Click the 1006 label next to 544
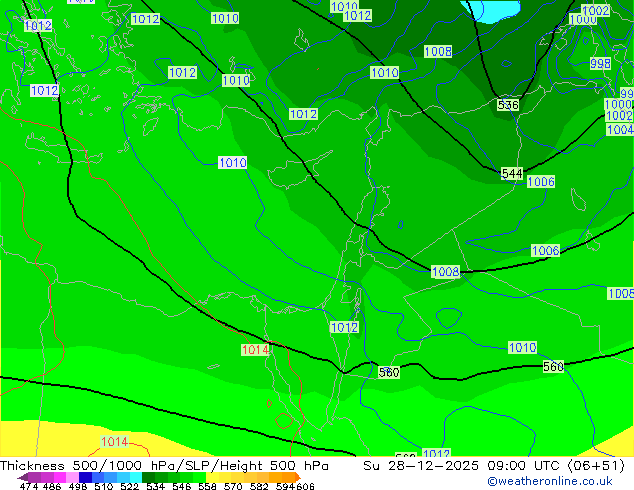Viewport: 634px width, 490px height. tap(541, 182)
